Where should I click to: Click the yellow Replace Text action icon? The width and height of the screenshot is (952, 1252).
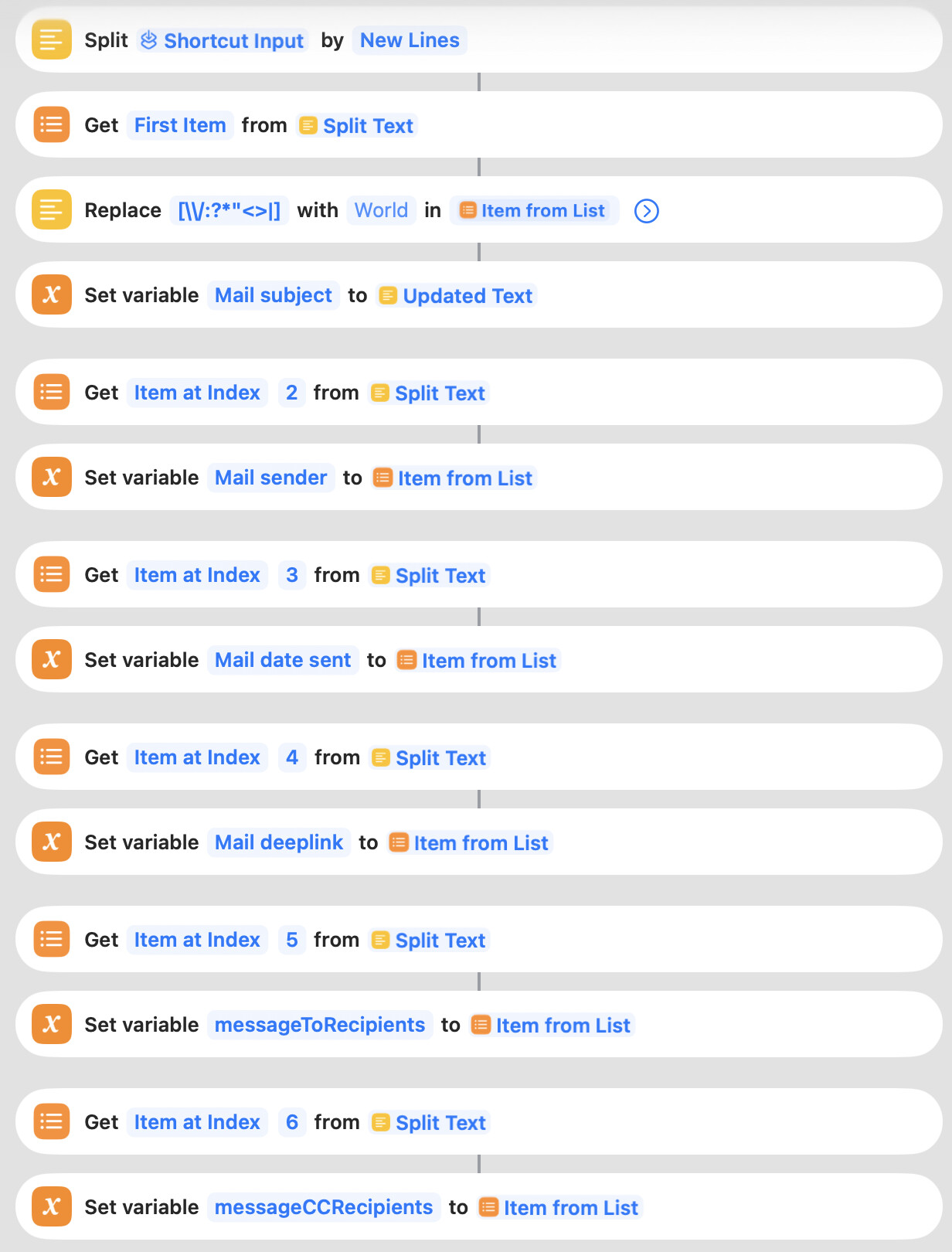51,210
